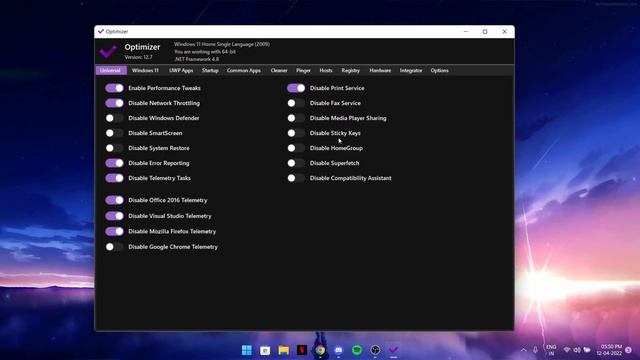Turn off Disable Error Reporting
The height and width of the screenshot is (360, 640).
point(114,163)
